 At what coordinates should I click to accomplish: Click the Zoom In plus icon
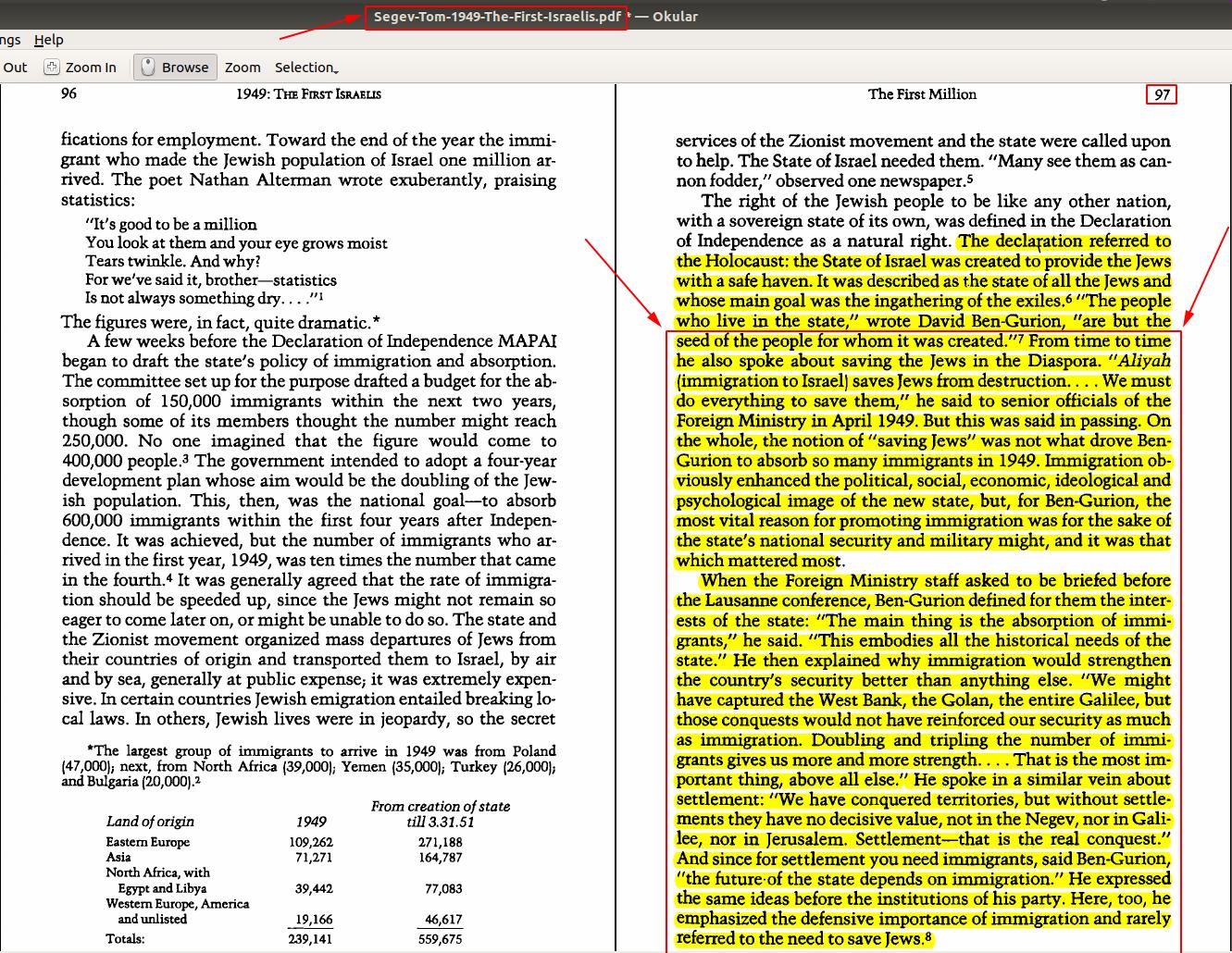(x=52, y=68)
